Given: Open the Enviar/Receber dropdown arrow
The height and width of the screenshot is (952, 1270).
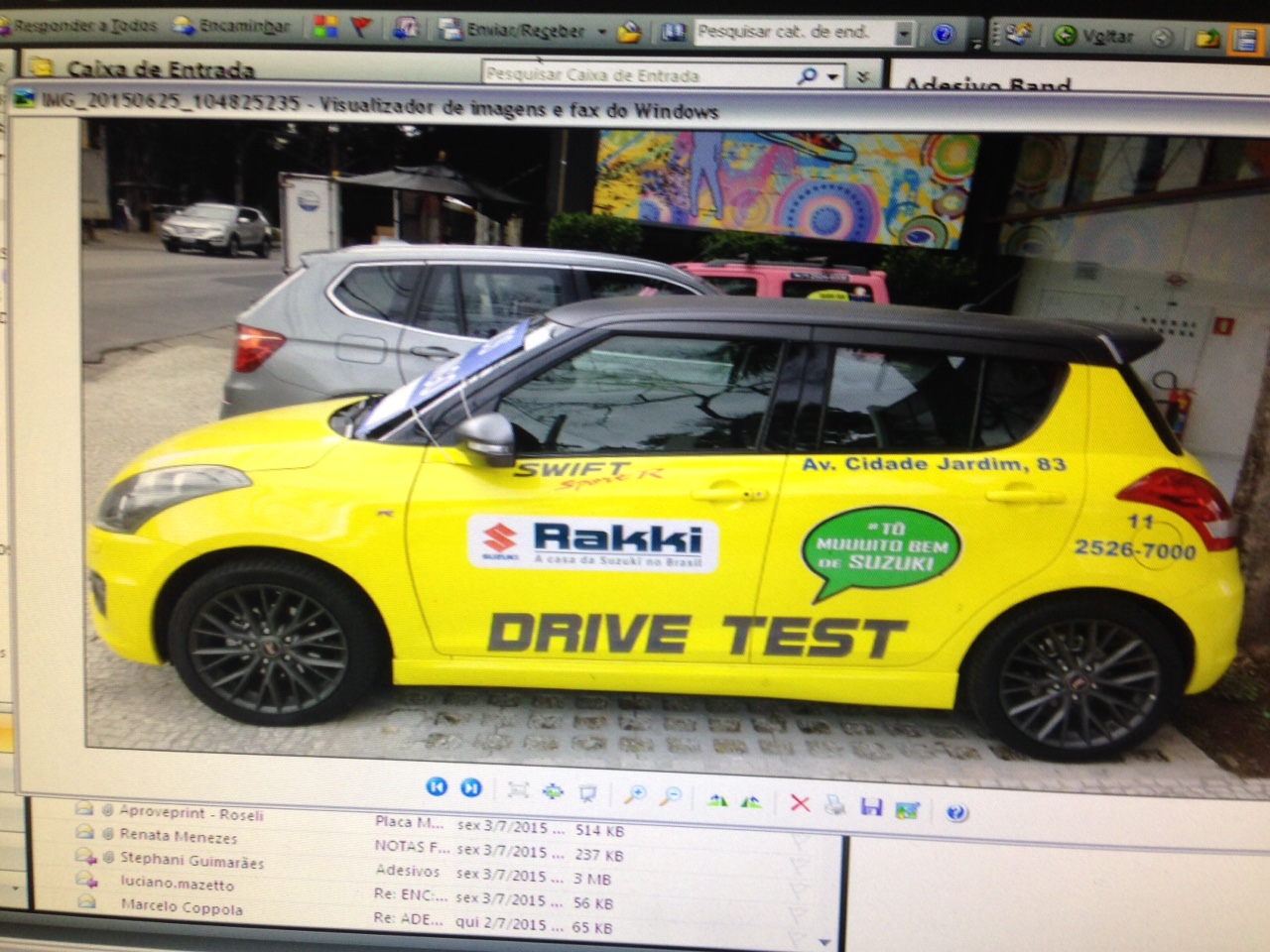Looking at the screenshot, I should (x=601, y=31).
